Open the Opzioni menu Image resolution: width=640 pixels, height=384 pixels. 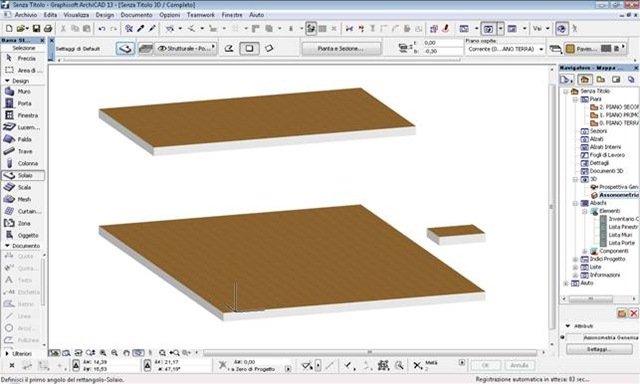coord(169,15)
